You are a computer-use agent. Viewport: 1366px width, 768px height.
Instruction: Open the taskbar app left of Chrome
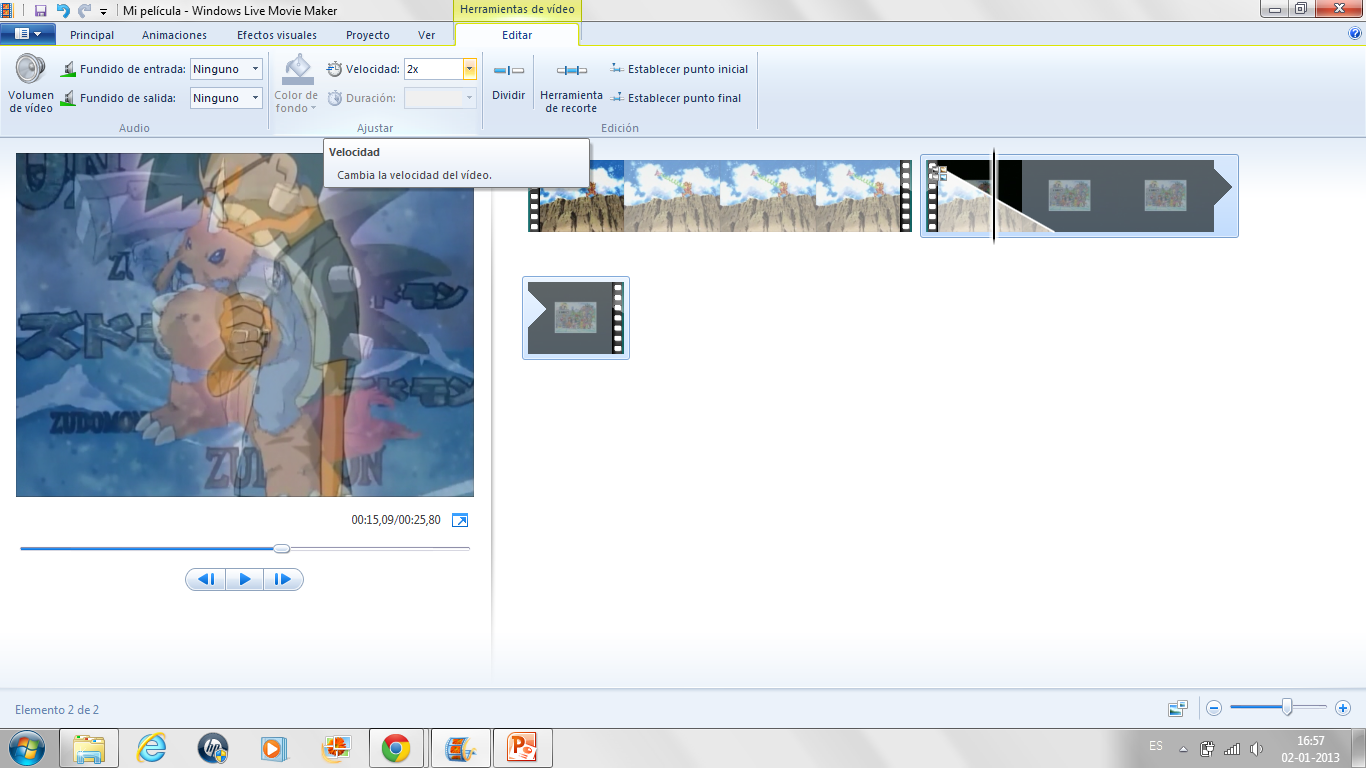(x=336, y=748)
